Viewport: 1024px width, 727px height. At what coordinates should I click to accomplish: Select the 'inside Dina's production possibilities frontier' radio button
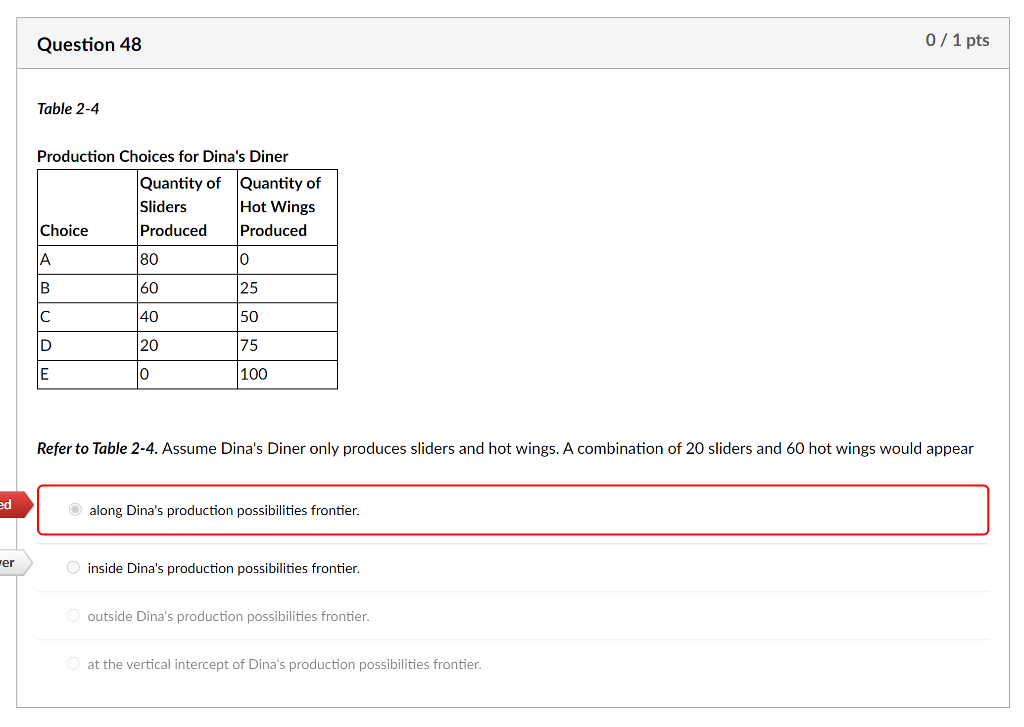click(73, 568)
